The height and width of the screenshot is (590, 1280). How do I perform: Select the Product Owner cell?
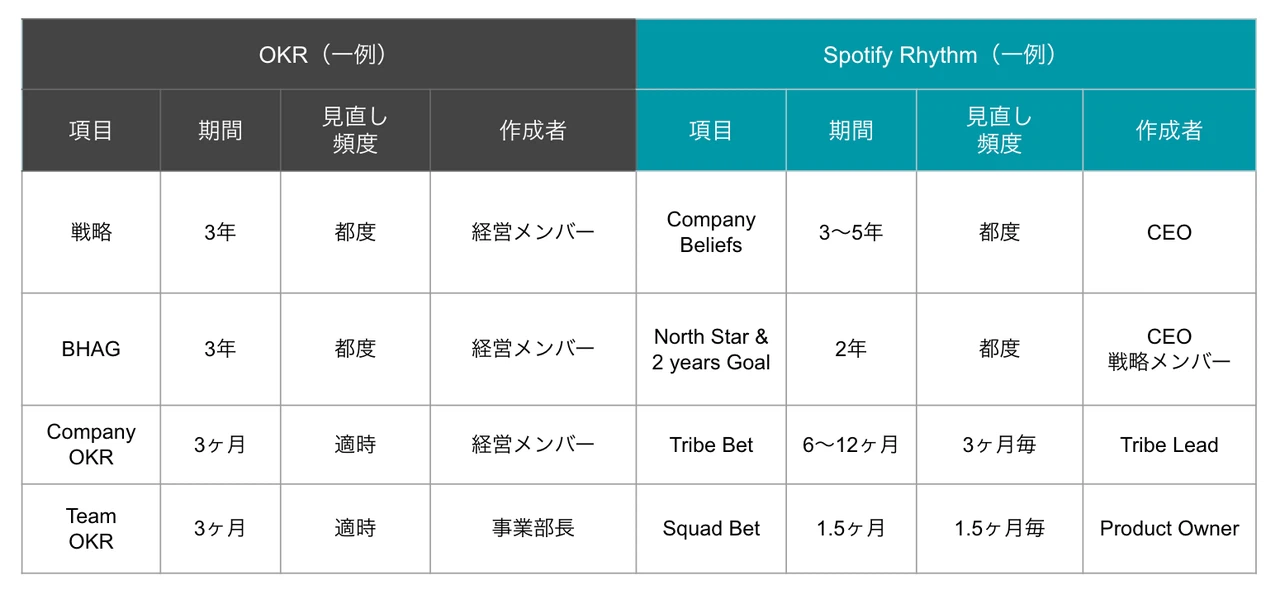(1169, 529)
